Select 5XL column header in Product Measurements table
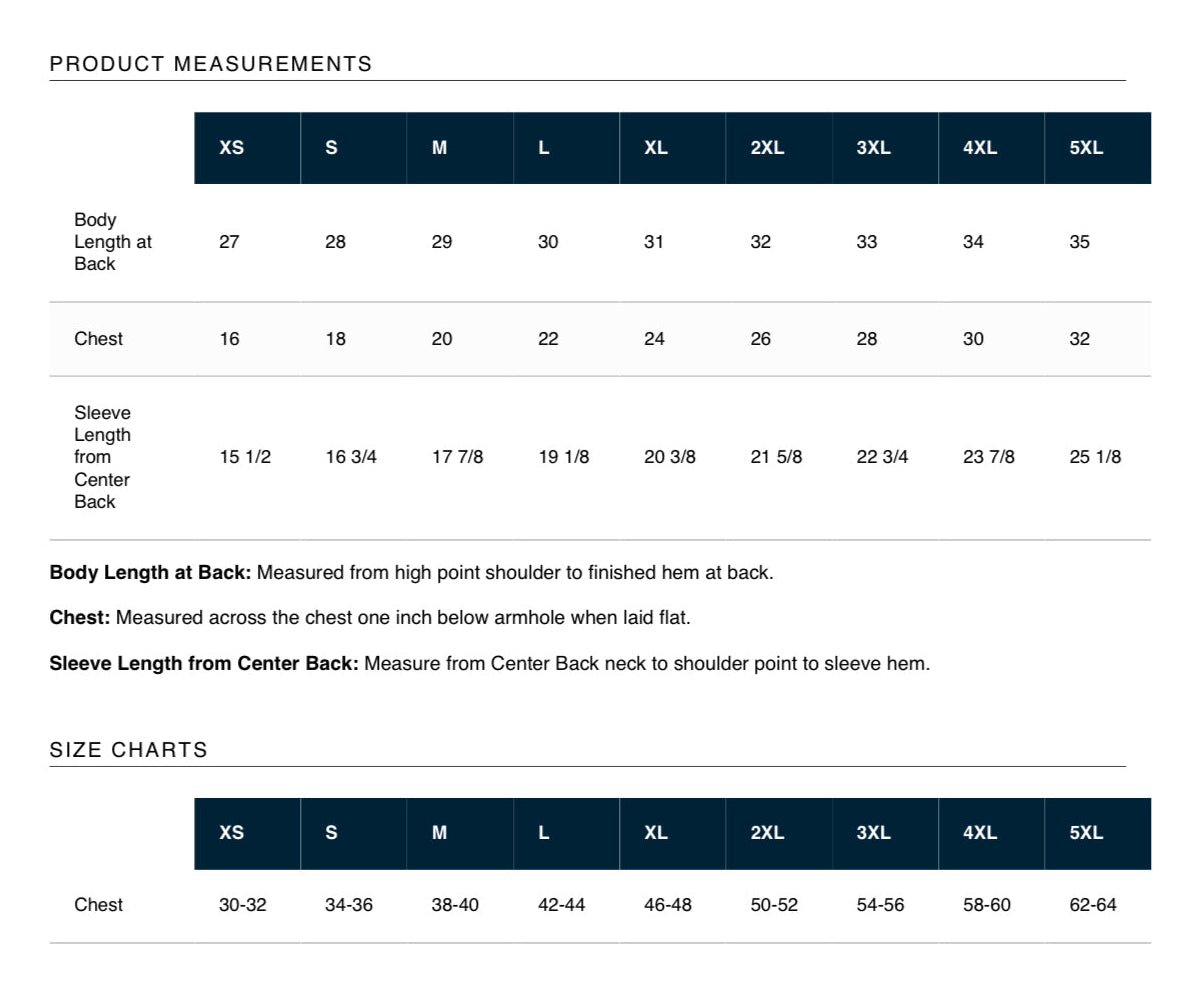Viewport: 1190px width, 993px height. (x=1086, y=148)
